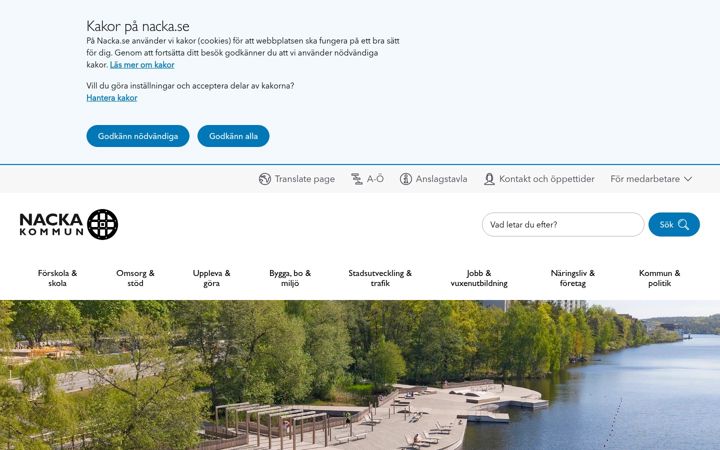Open Hantera kakor link

pyautogui.click(x=112, y=98)
